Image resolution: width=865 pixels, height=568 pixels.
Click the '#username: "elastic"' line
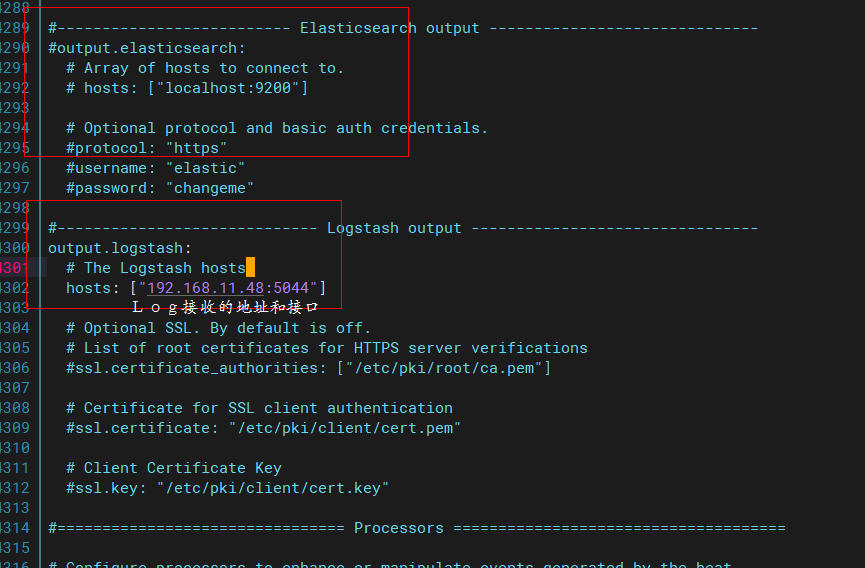156,168
